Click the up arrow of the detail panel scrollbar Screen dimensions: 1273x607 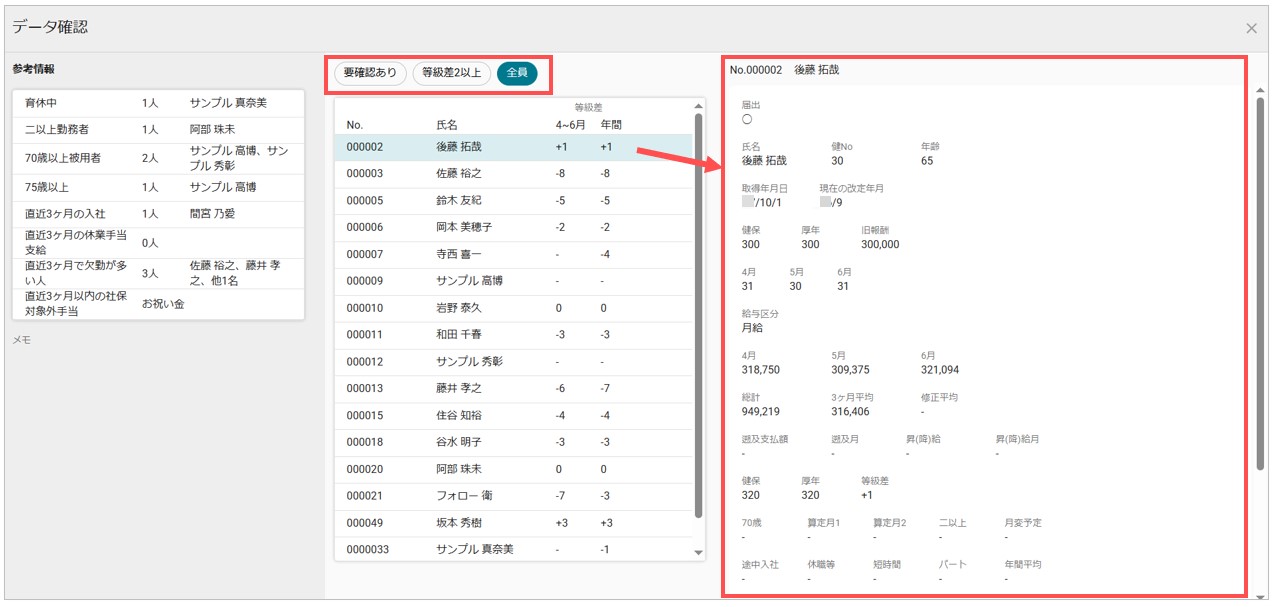pyautogui.click(x=1261, y=90)
